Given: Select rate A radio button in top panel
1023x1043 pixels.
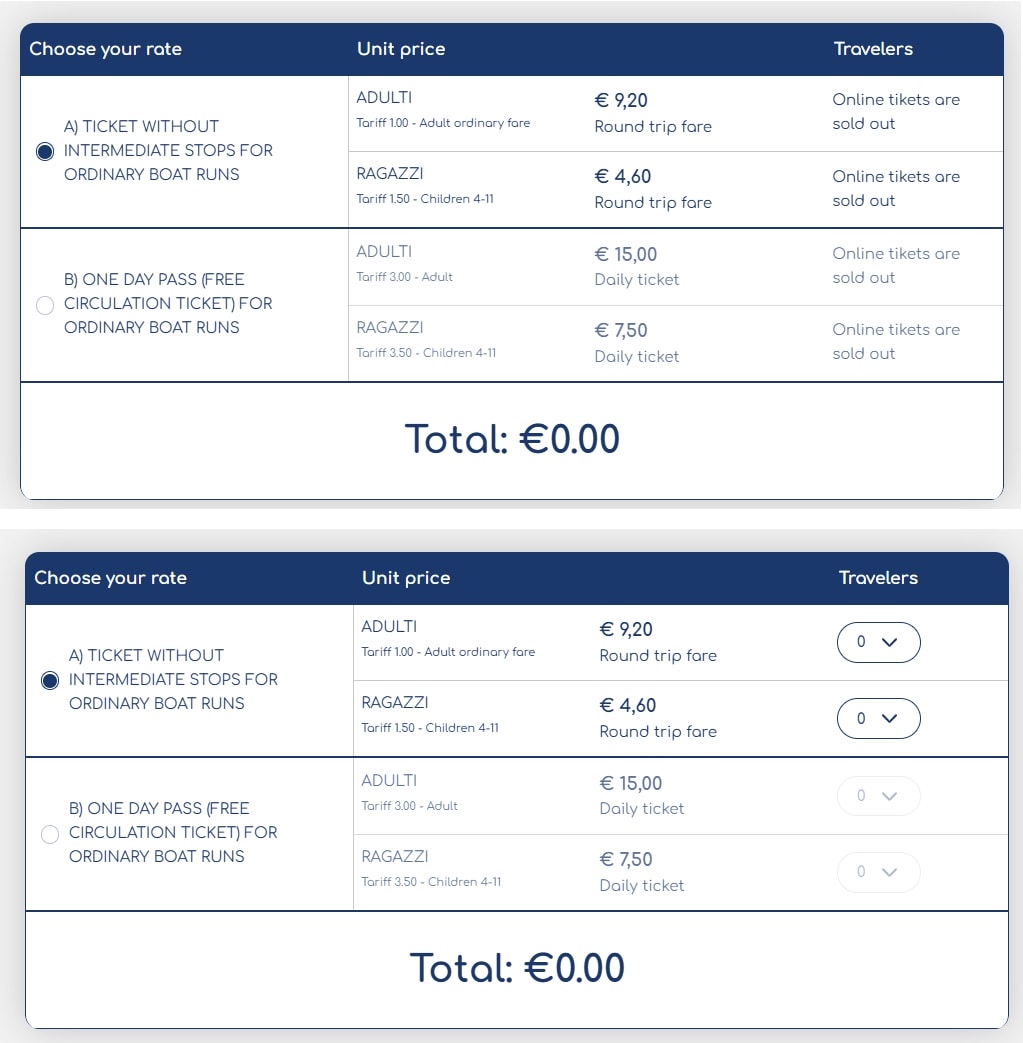Looking at the screenshot, I should pos(45,152).
